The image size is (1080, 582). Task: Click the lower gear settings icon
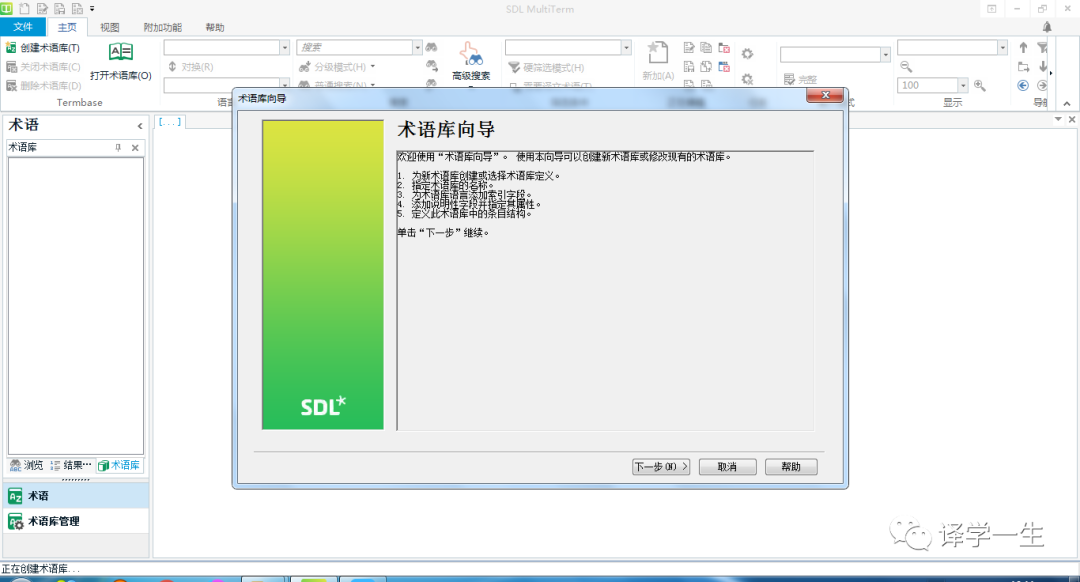click(747, 79)
